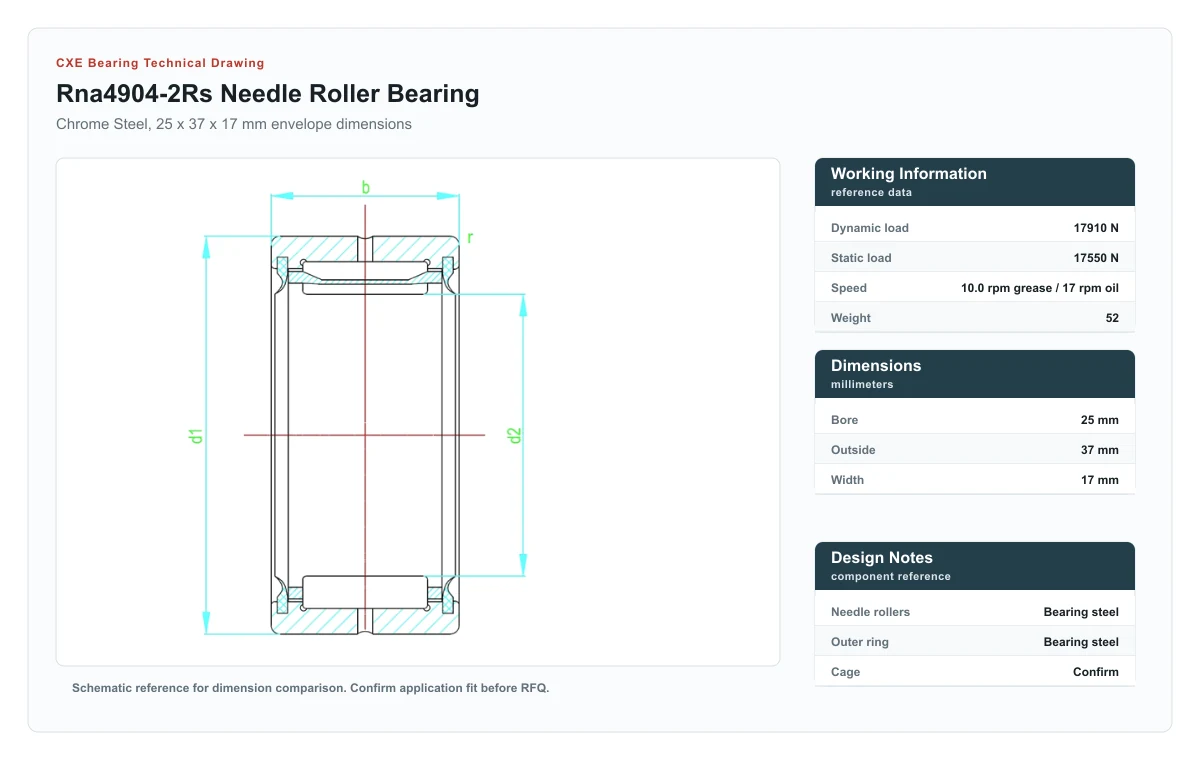The image size is (1200, 760).
Task: Click the schematic reference caption below drawing
Action: (311, 688)
